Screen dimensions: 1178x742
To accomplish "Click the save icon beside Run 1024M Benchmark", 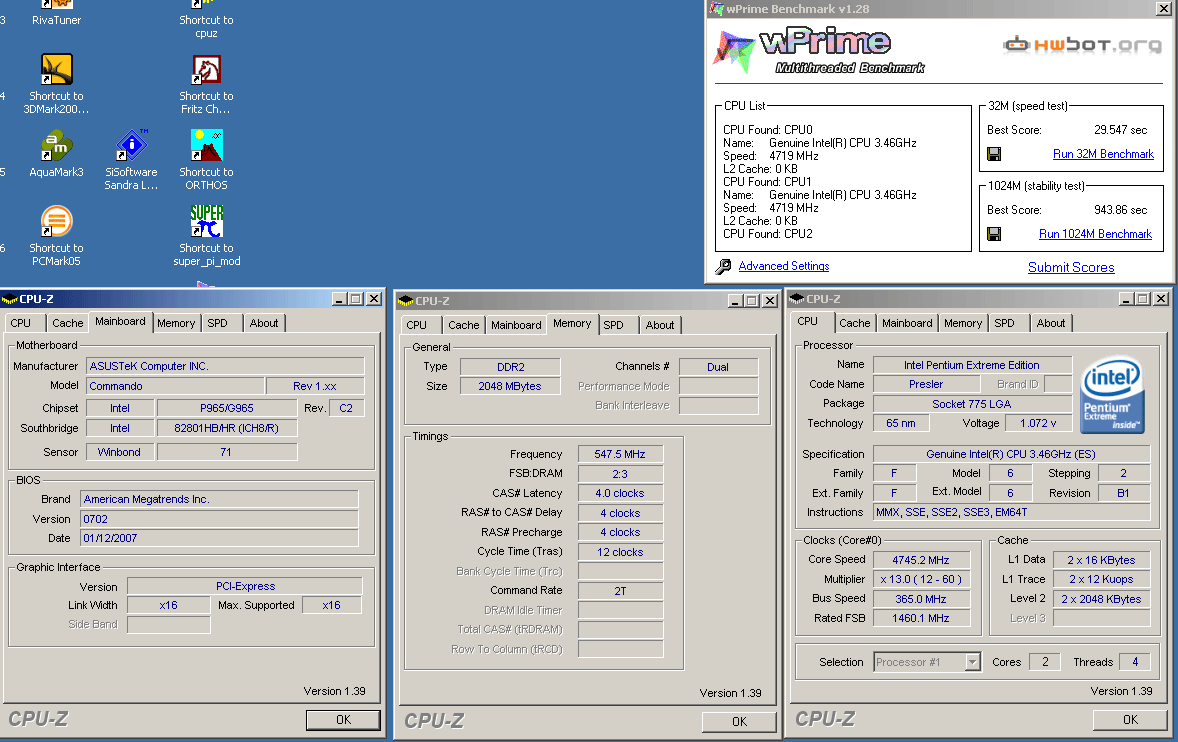I will pos(994,234).
